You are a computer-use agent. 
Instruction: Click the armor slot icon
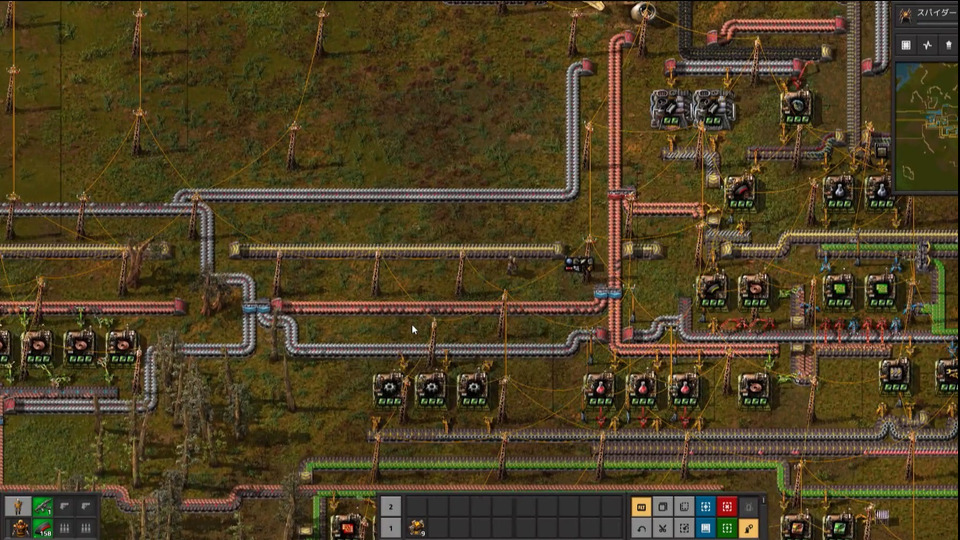click(18, 528)
